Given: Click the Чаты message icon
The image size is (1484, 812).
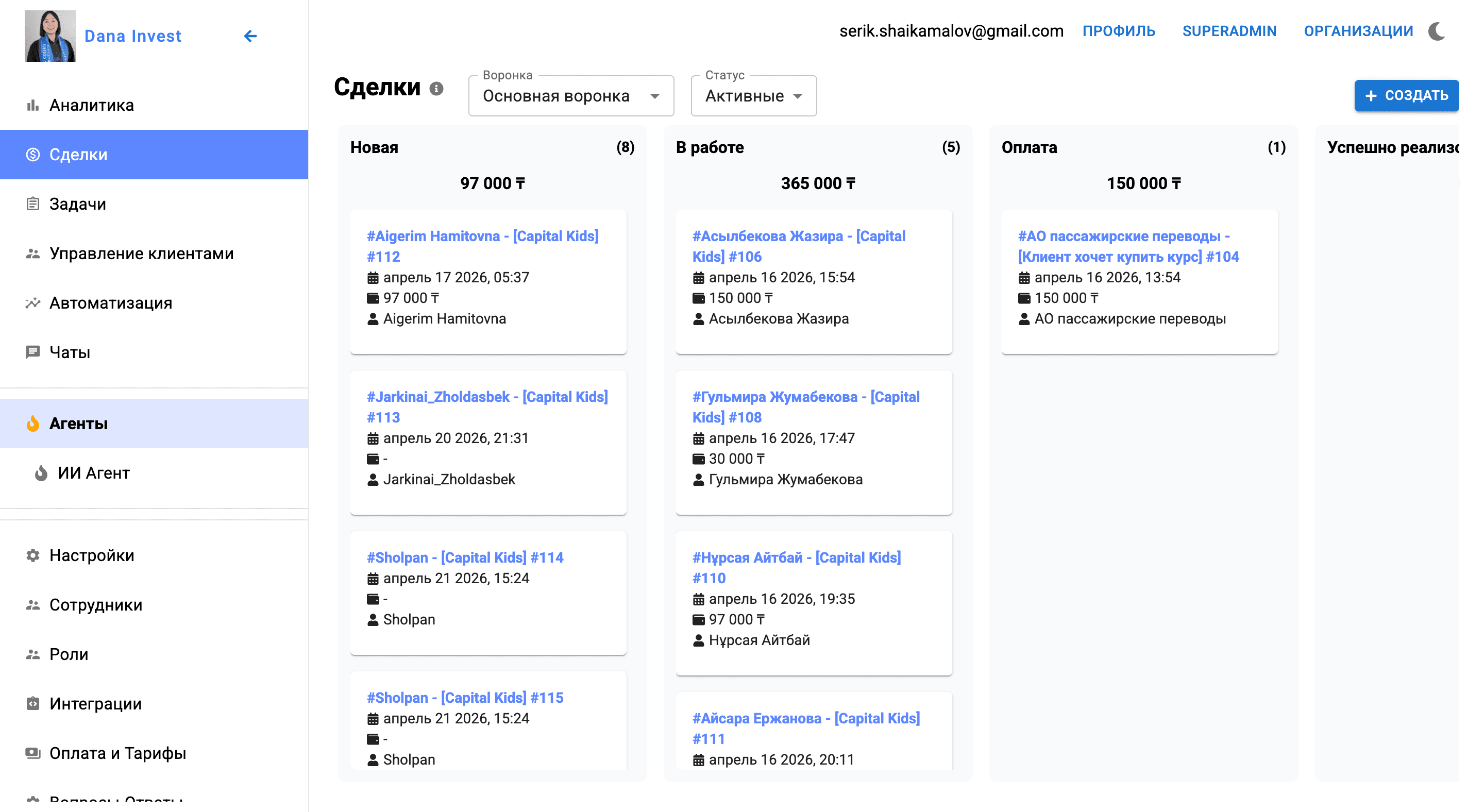Looking at the screenshot, I should [x=33, y=352].
